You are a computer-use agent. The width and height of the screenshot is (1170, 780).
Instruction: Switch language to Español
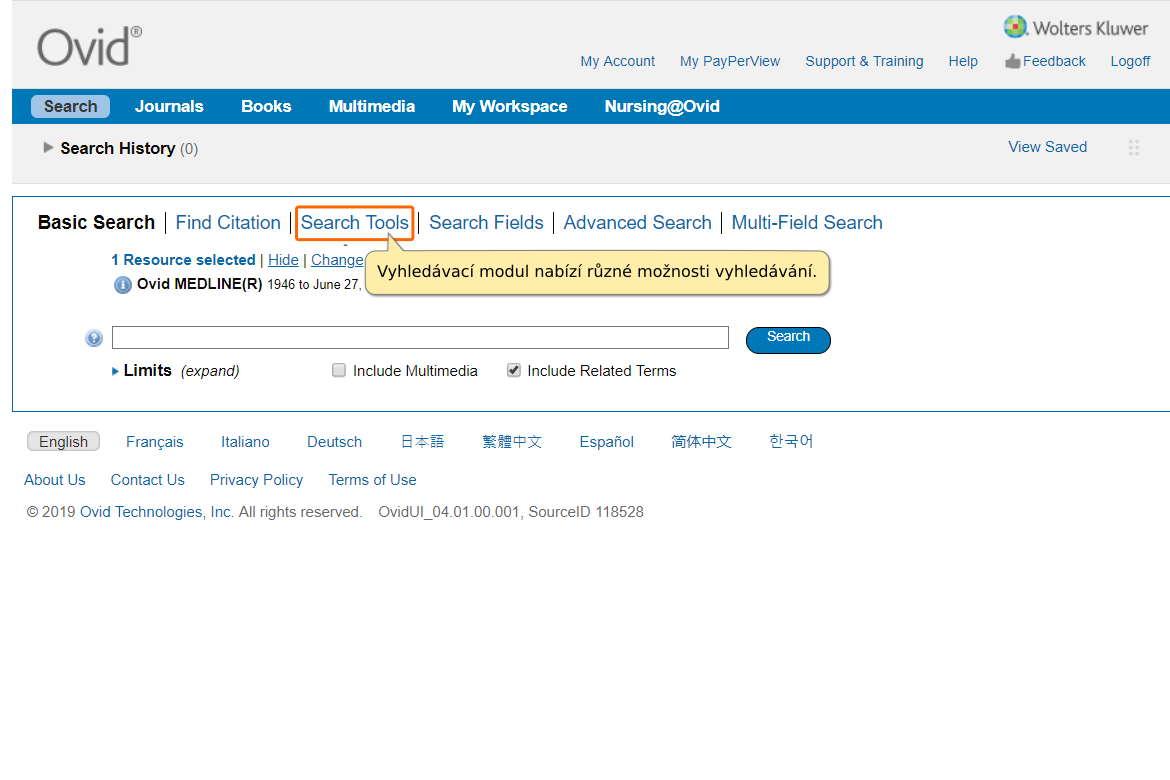point(607,442)
